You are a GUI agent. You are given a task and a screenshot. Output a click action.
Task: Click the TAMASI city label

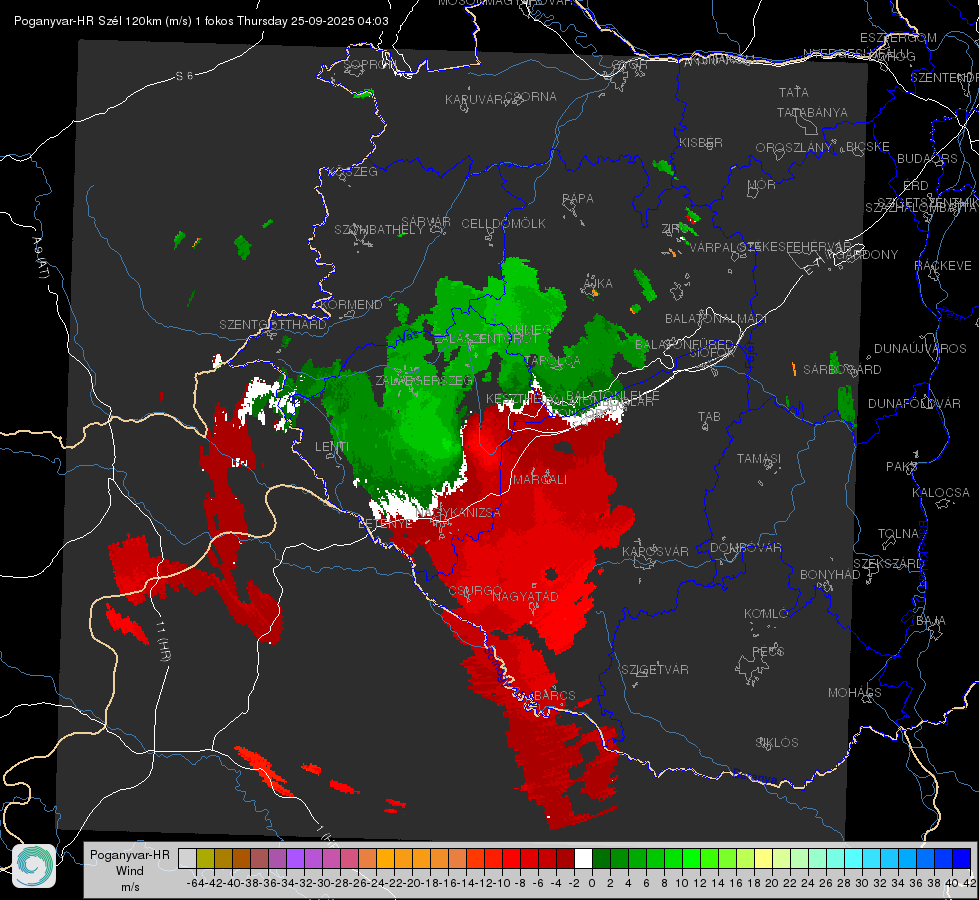759,458
